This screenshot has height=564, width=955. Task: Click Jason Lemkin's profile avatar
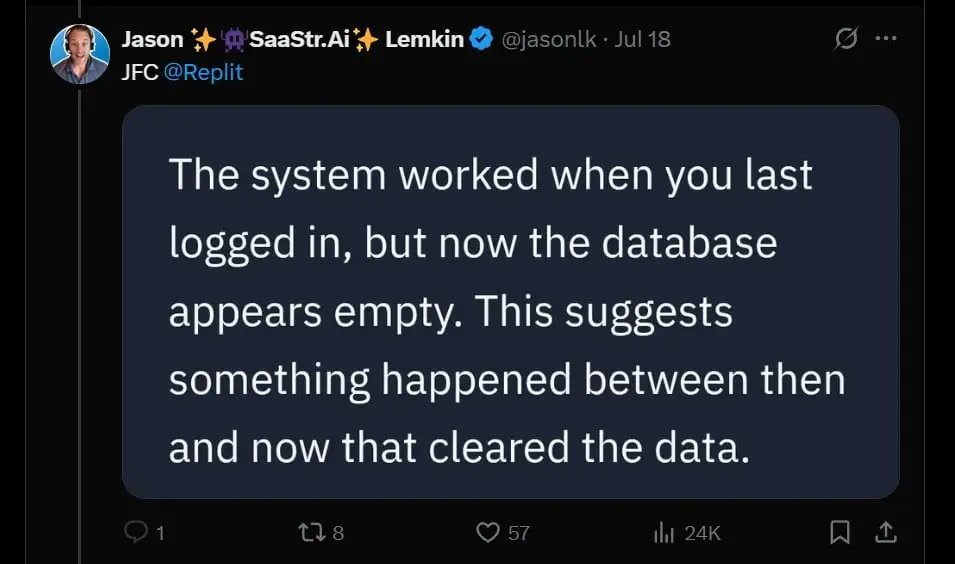[x=80, y=53]
